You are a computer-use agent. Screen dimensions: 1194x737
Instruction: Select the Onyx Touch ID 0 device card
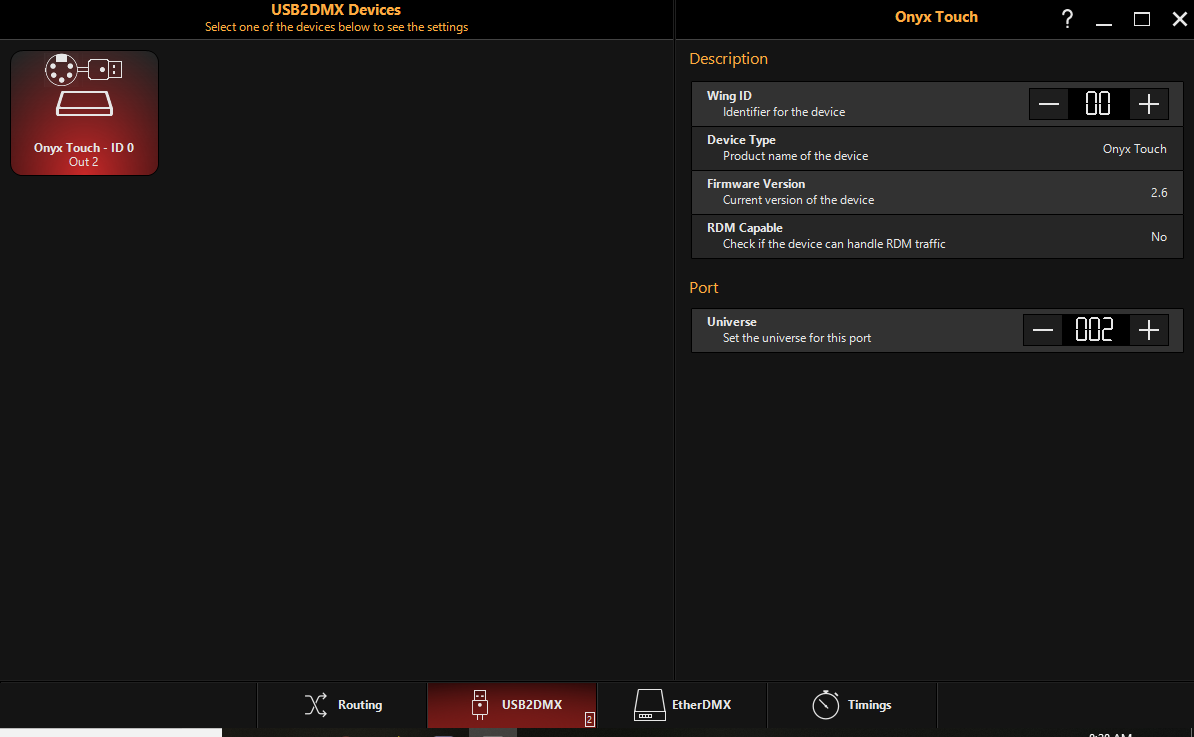point(85,113)
